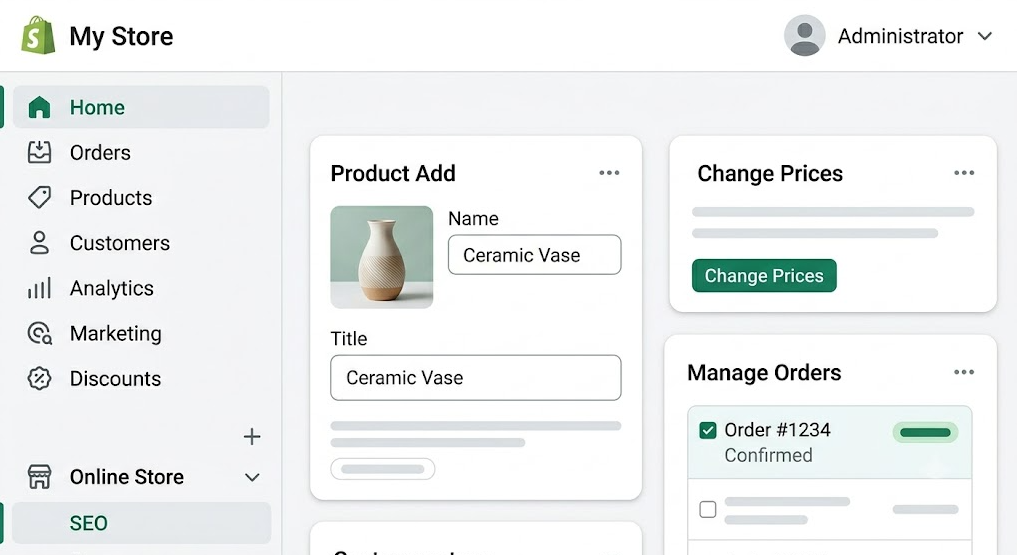Click the green status badge for Order #1234

925,432
